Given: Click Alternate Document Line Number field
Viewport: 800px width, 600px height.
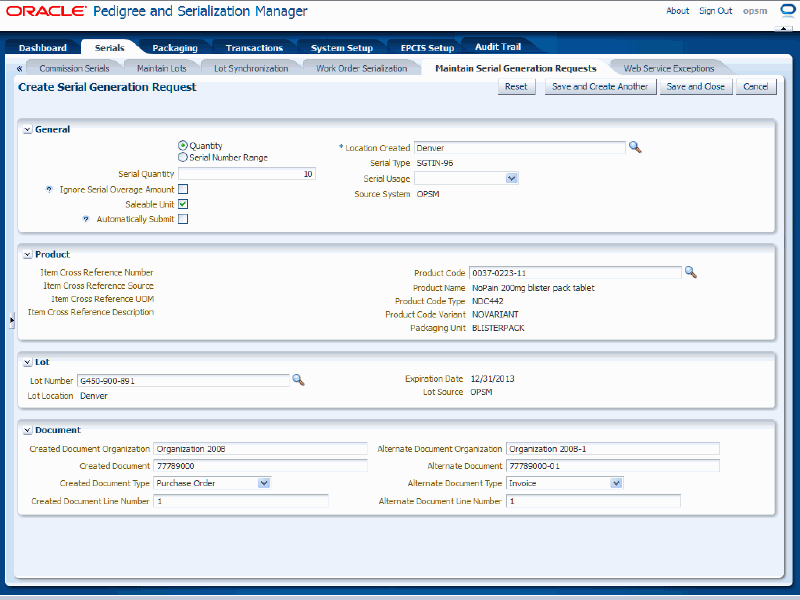Looking at the screenshot, I should 593,501.
